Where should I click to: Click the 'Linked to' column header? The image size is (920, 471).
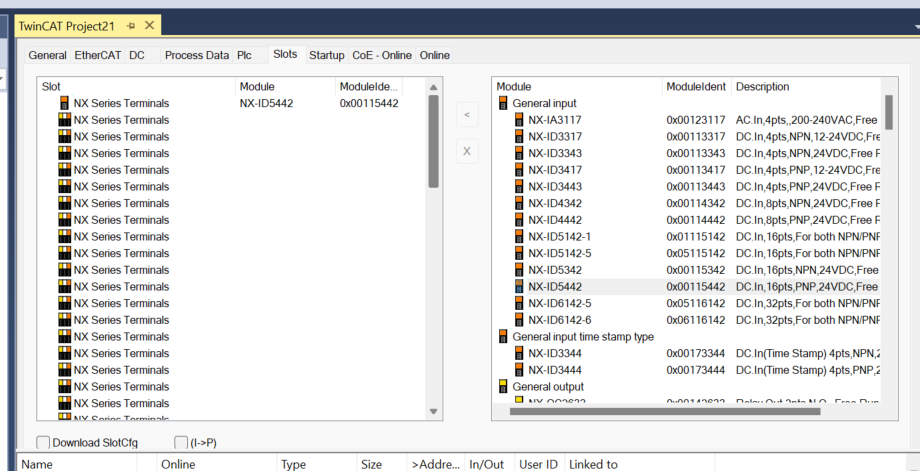click(640, 464)
